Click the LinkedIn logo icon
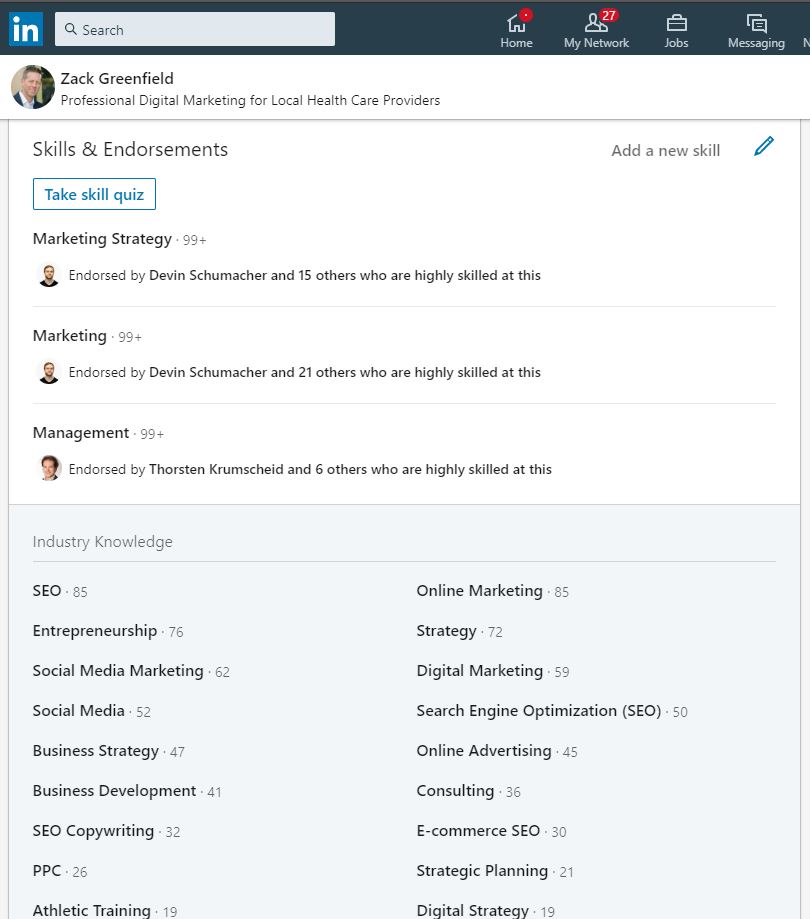The height and width of the screenshot is (919, 810). (x=26, y=29)
